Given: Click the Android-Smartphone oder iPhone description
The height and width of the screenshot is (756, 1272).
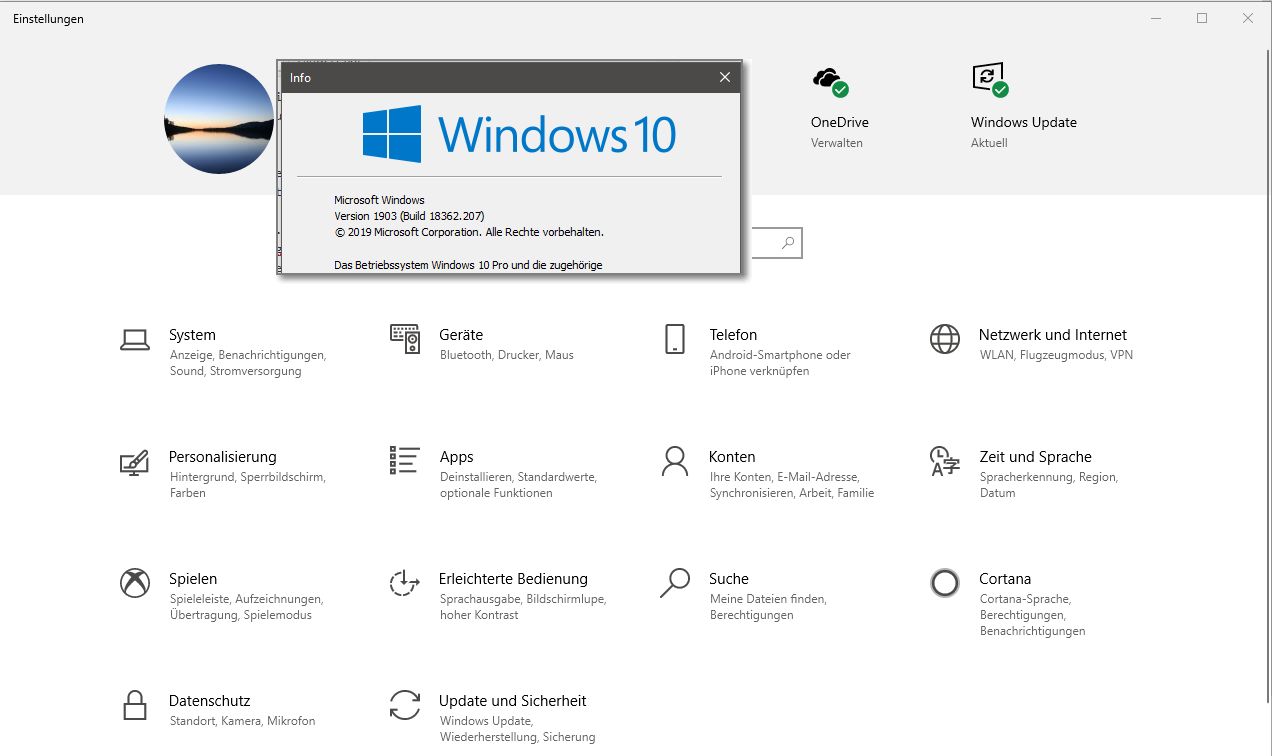Looking at the screenshot, I should click(x=780, y=363).
